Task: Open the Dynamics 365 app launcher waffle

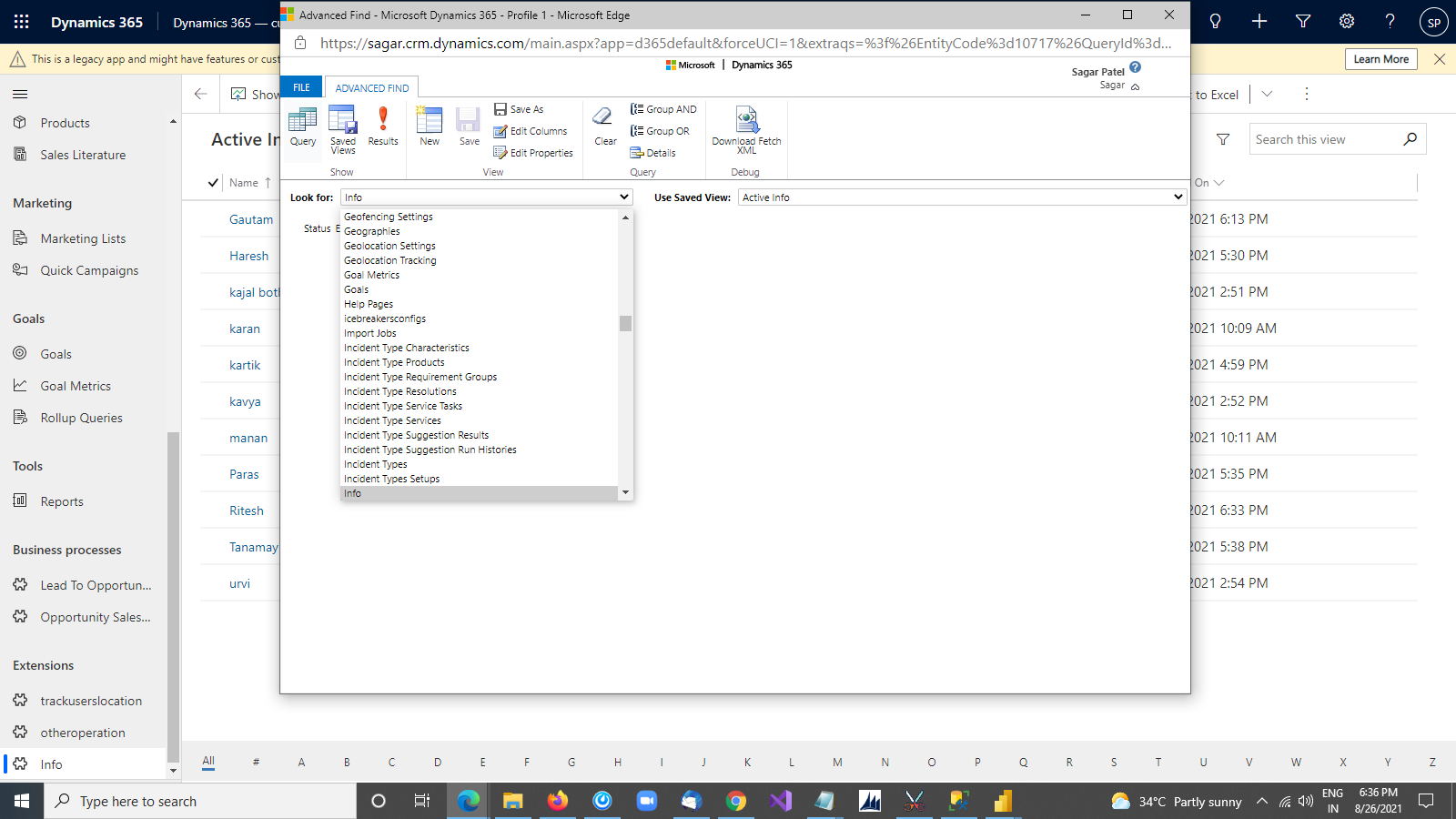Action: (22, 22)
